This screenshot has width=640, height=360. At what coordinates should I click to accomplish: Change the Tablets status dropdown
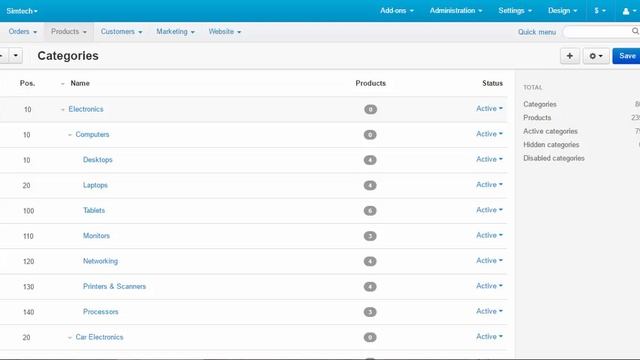[x=489, y=210]
